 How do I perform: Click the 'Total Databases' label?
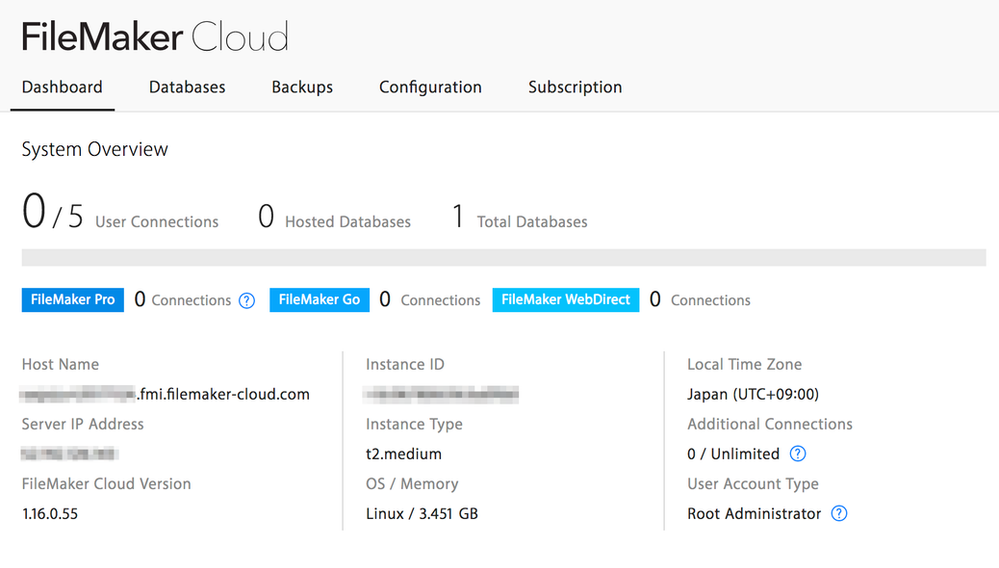tap(532, 222)
